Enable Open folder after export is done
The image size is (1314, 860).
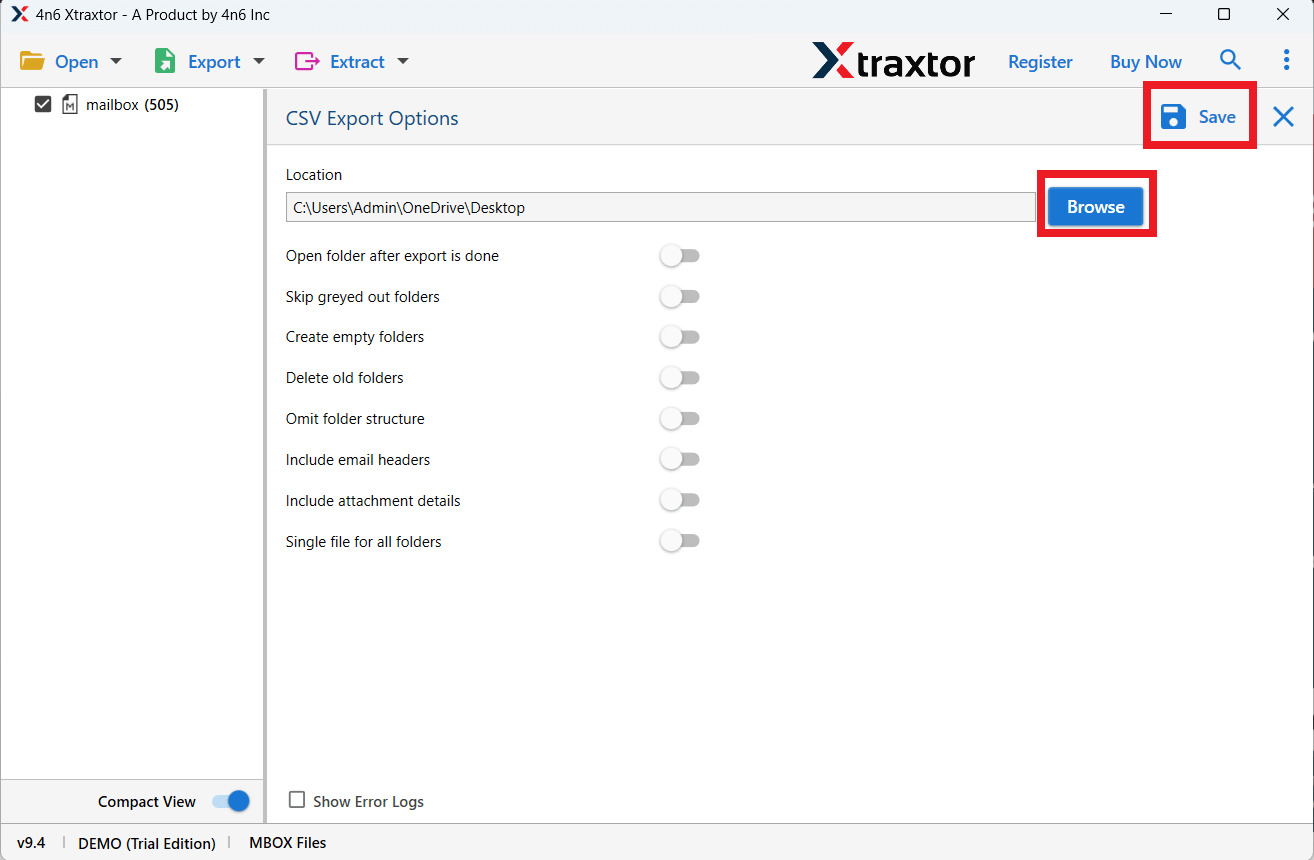(679, 256)
